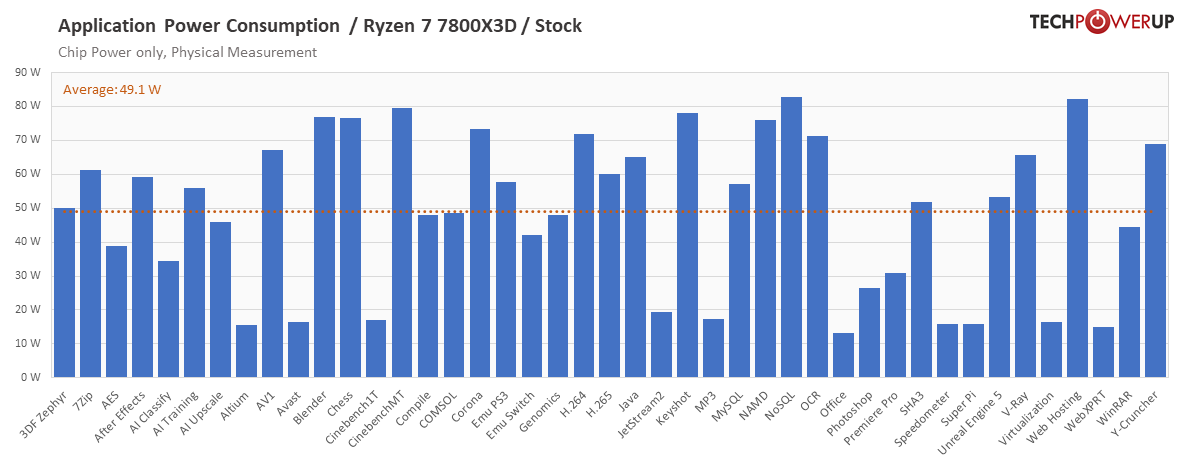
Task: Select the Photoshop bar
Action: click(x=870, y=333)
